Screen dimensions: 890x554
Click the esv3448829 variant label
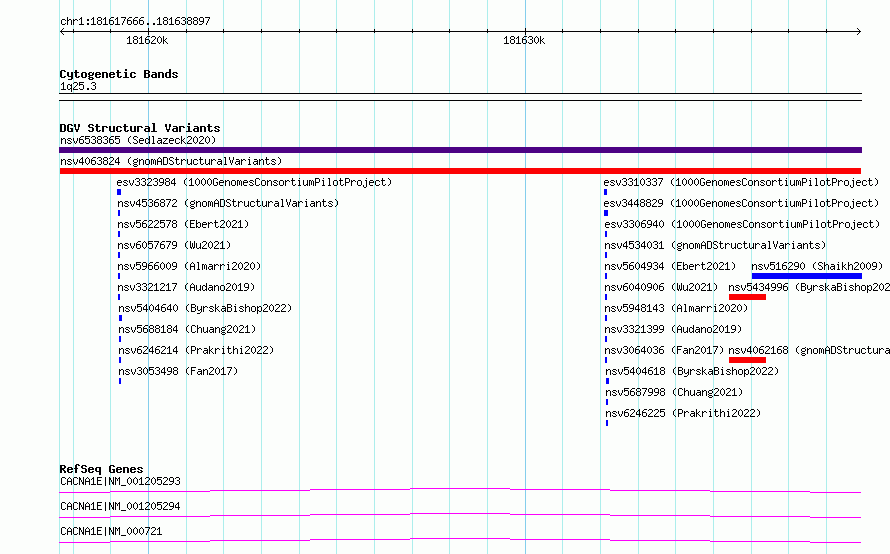pyautogui.click(x=741, y=203)
